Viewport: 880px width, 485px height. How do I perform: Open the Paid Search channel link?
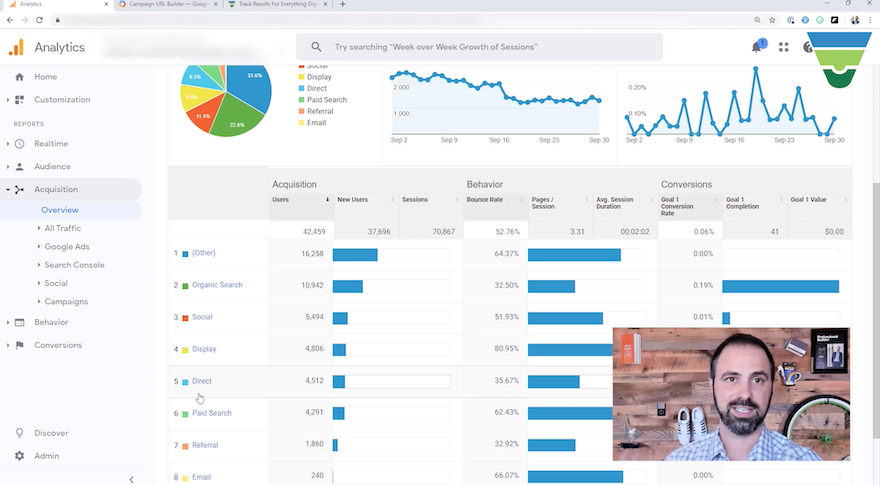(212, 413)
